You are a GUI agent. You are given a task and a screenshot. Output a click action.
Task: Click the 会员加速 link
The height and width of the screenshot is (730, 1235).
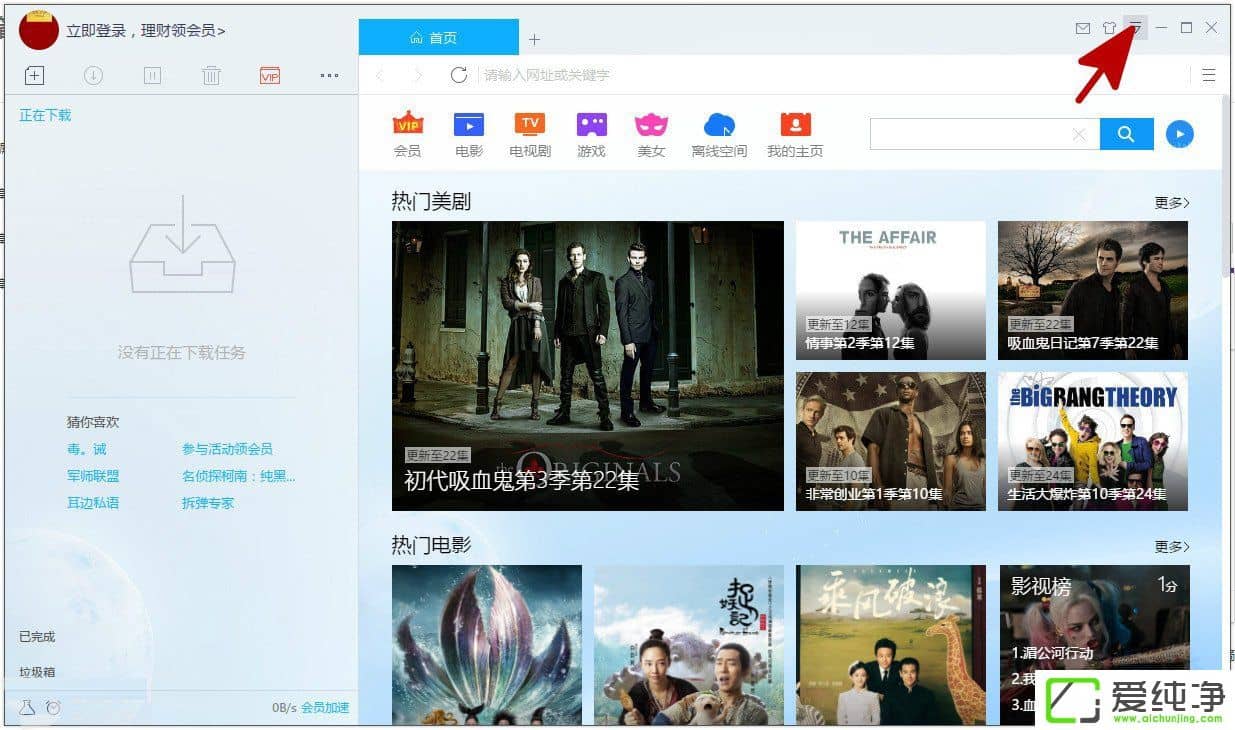325,708
